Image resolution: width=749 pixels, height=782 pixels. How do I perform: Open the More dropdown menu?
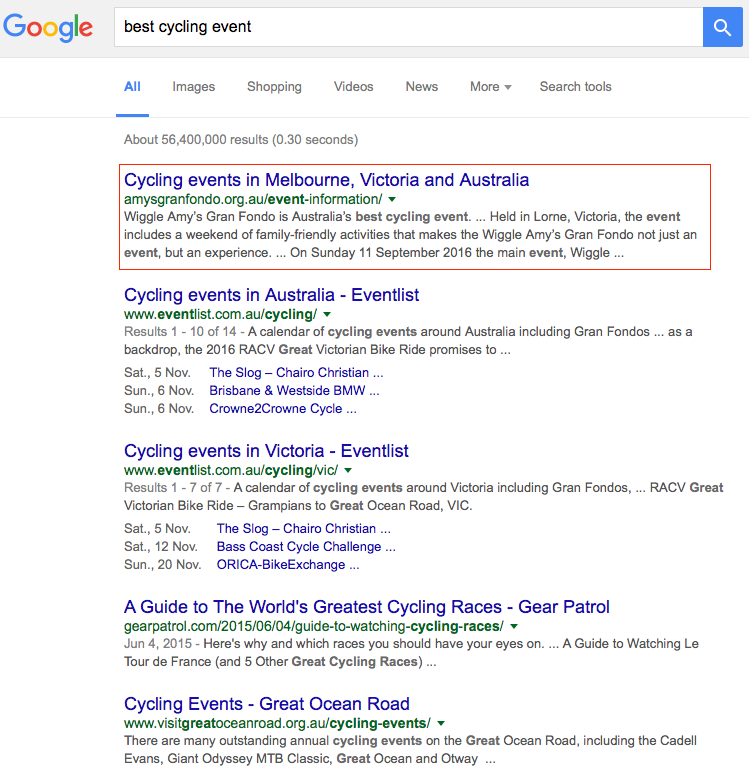[491, 87]
